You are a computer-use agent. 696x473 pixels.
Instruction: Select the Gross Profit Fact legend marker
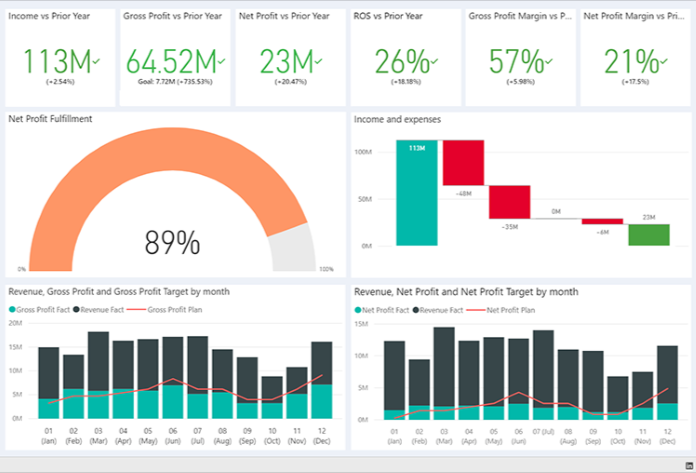[x=12, y=310]
